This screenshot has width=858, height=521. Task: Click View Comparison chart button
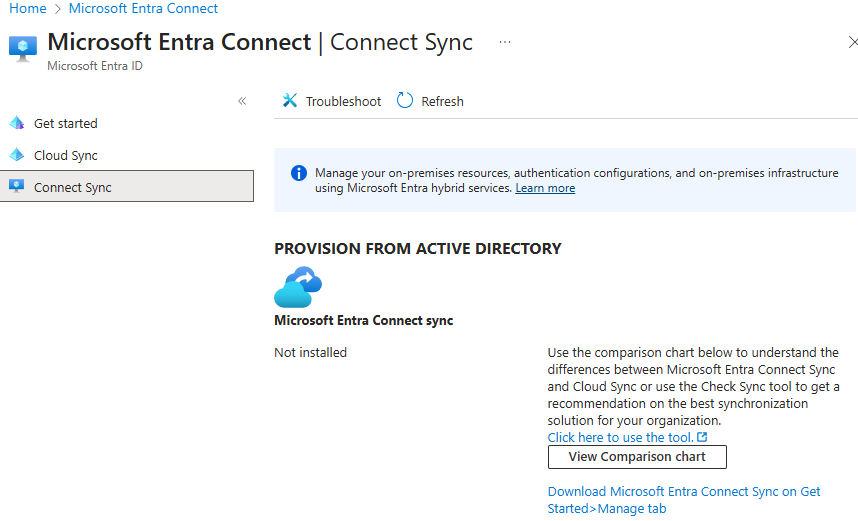[637, 457]
